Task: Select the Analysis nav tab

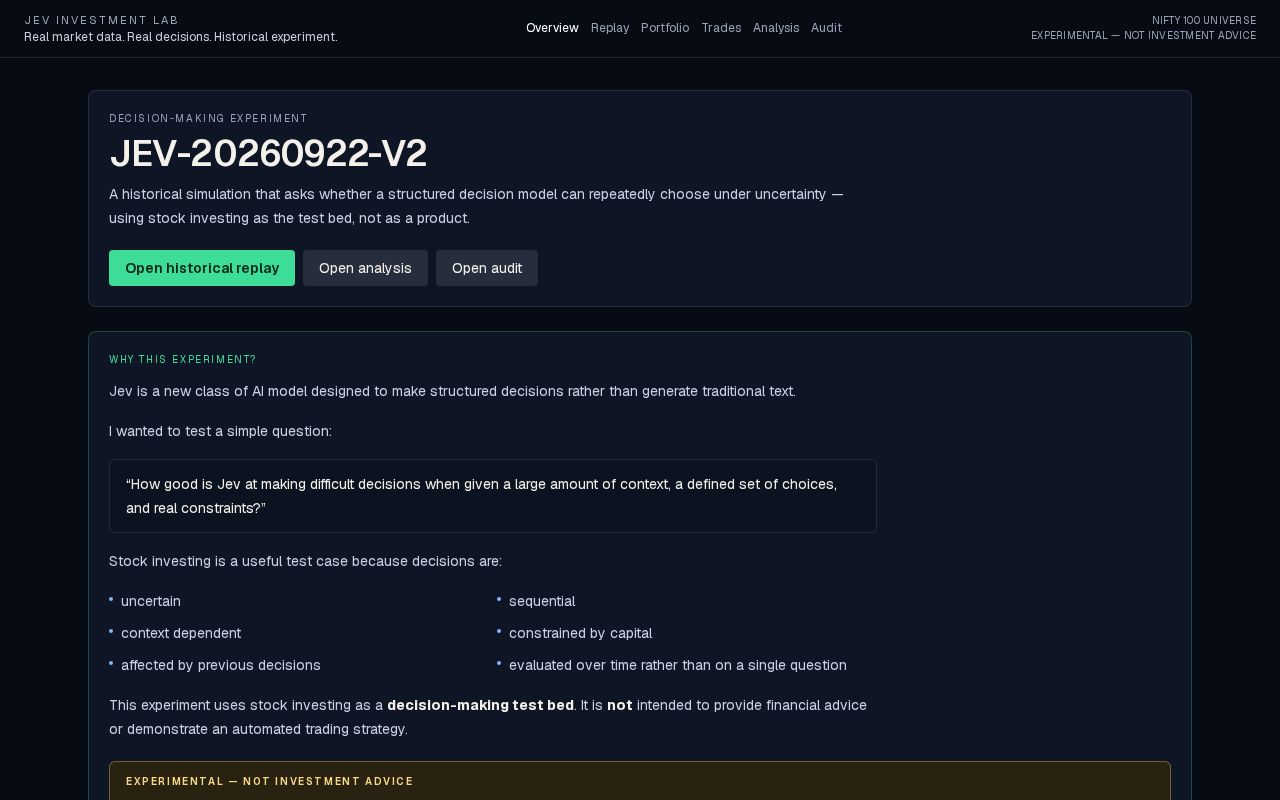Action: [x=776, y=28]
